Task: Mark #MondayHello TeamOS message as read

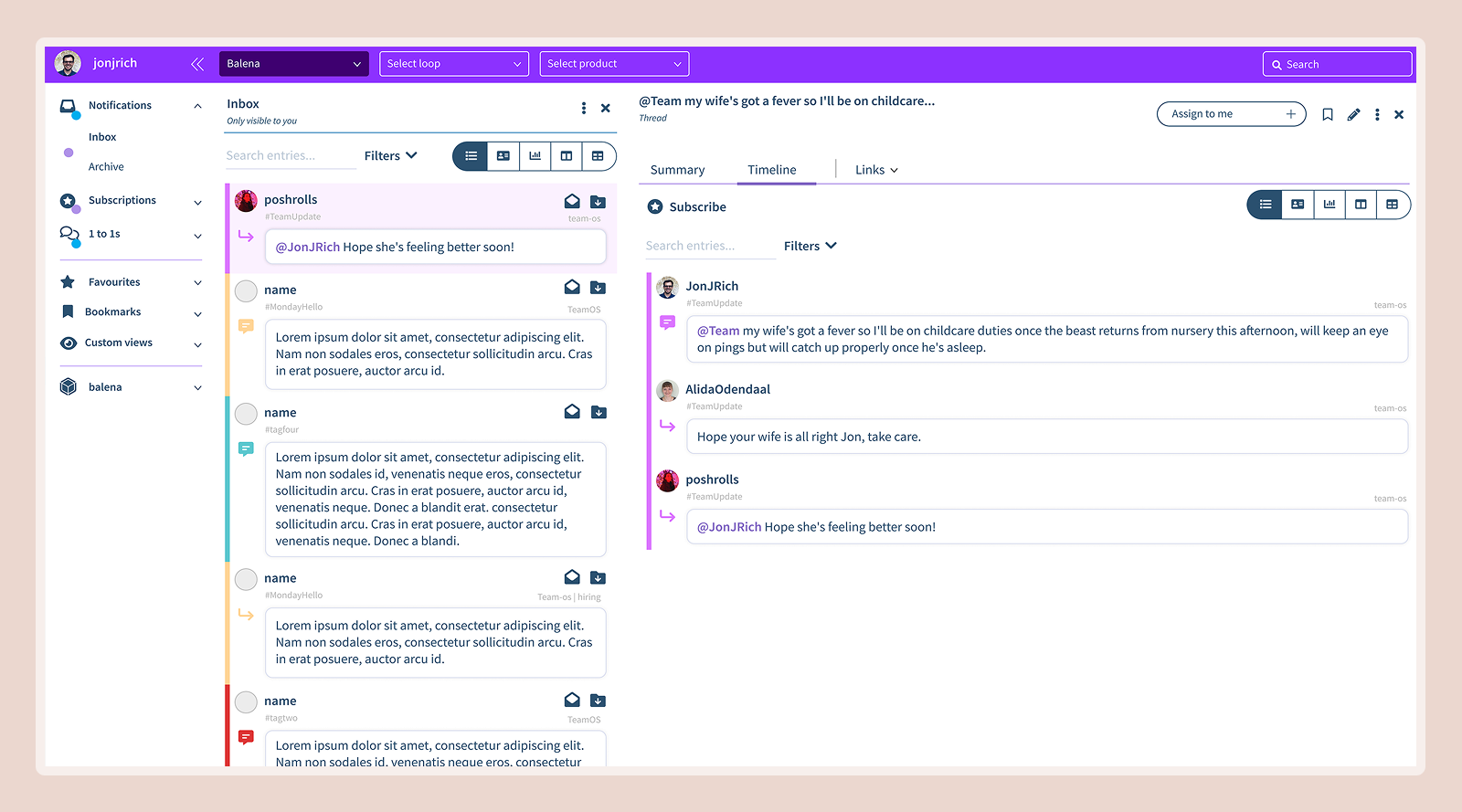Action: click(572, 287)
